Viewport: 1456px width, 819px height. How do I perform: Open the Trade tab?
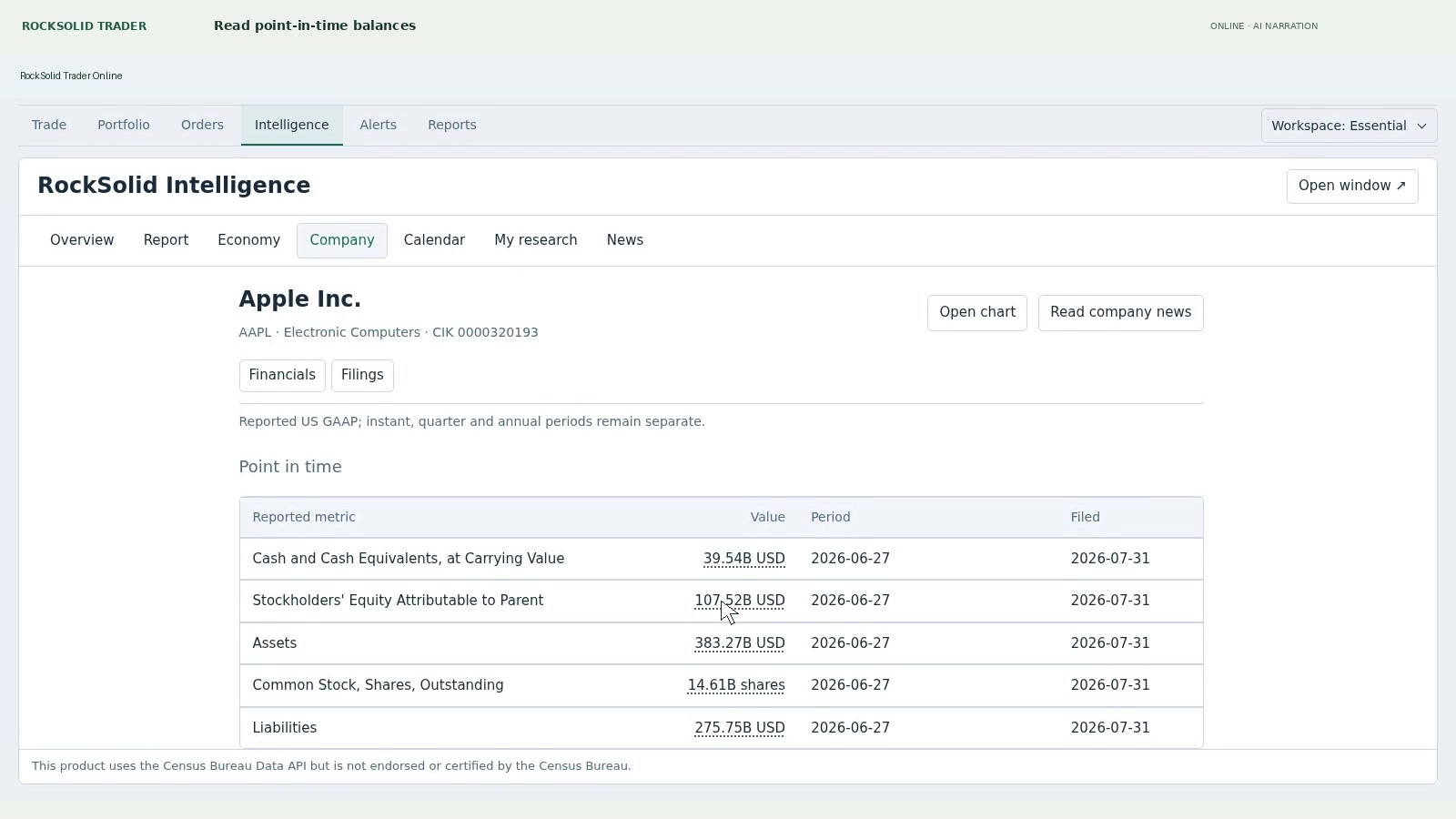tap(49, 125)
